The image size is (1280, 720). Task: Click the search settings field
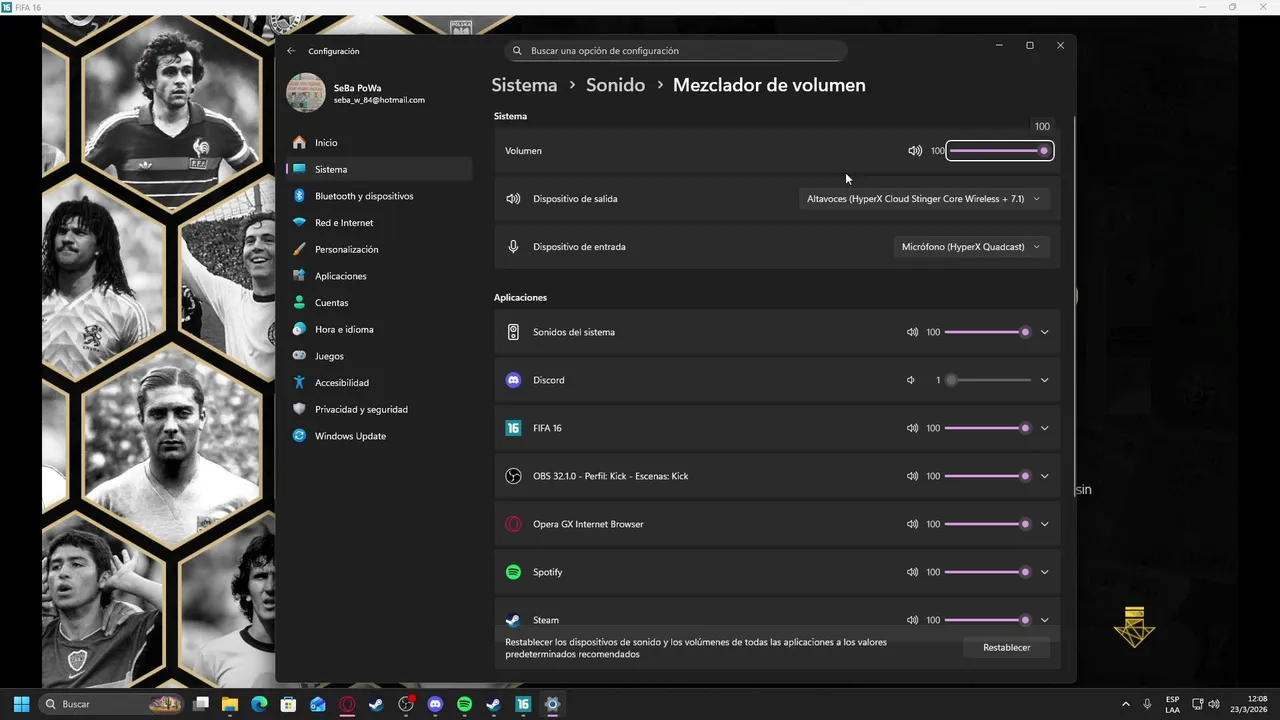coord(676,51)
